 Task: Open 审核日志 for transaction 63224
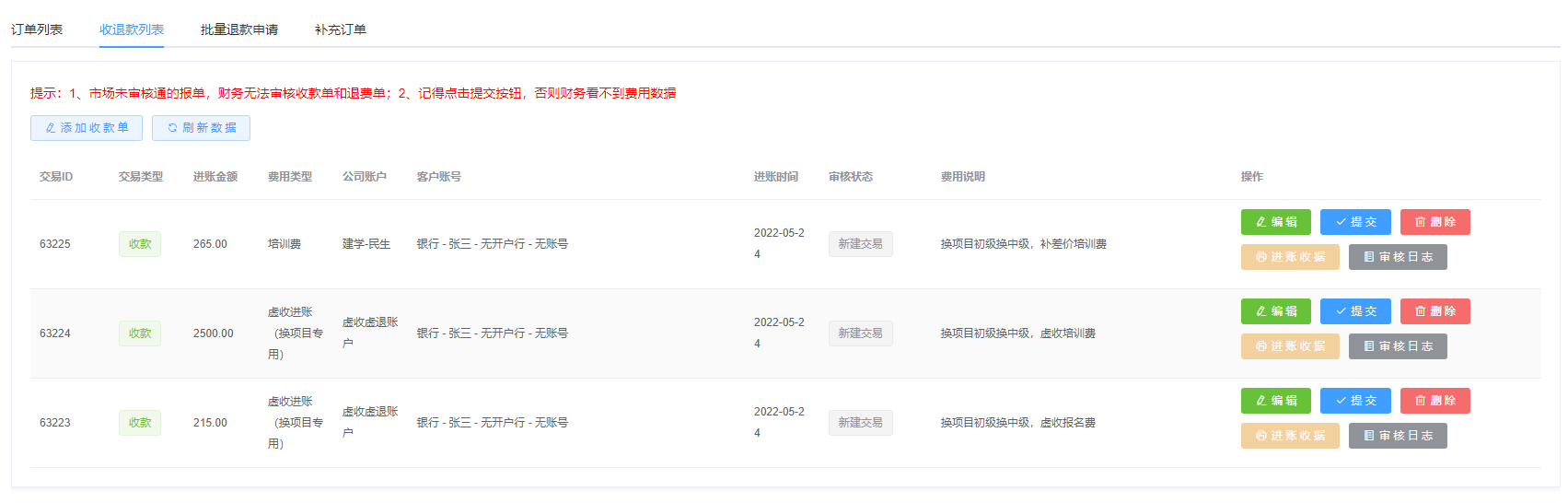coord(1398,346)
